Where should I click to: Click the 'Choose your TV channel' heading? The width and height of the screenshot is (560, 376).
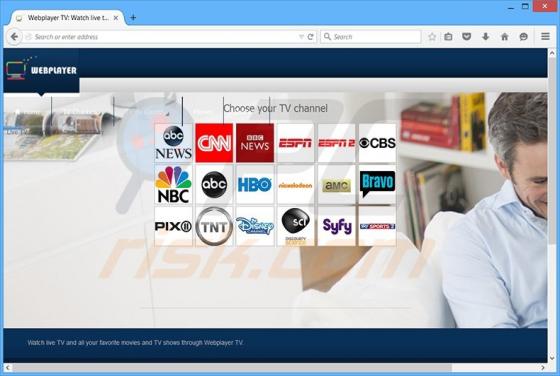point(275,108)
